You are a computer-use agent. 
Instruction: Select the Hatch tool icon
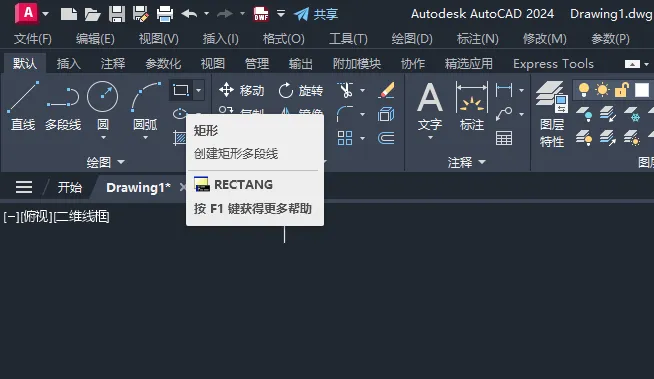(x=180, y=138)
